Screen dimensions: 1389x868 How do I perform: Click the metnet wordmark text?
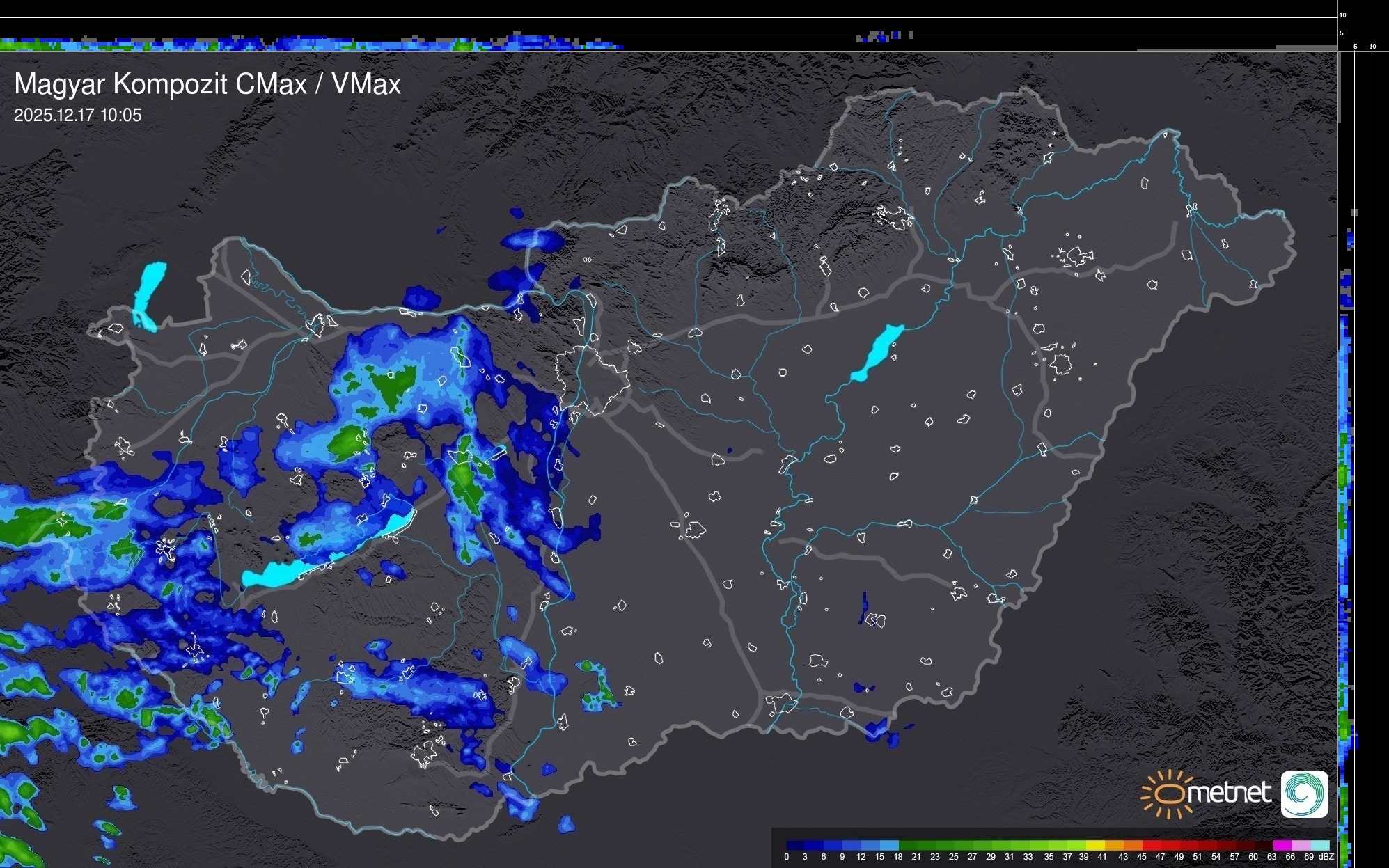(1230, 793)
